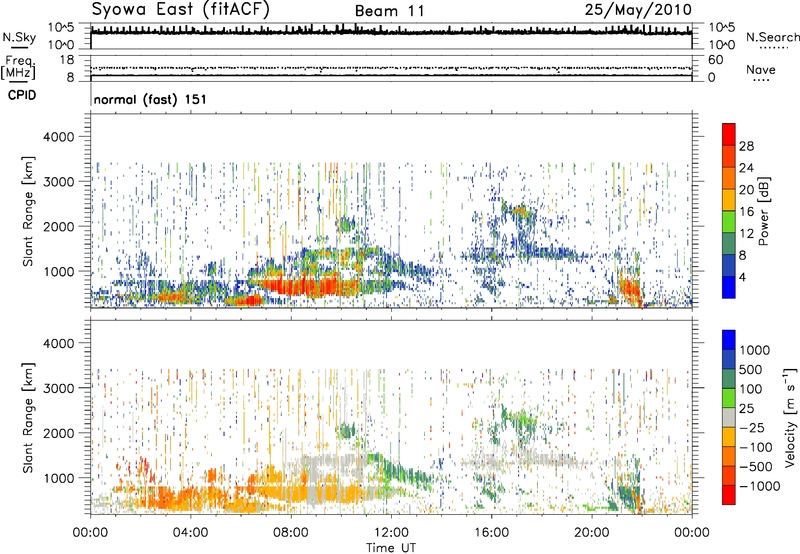Select the 'Freq. [MHz]' axis label
This screenshot has height=554, width=800.
[18, 68]
